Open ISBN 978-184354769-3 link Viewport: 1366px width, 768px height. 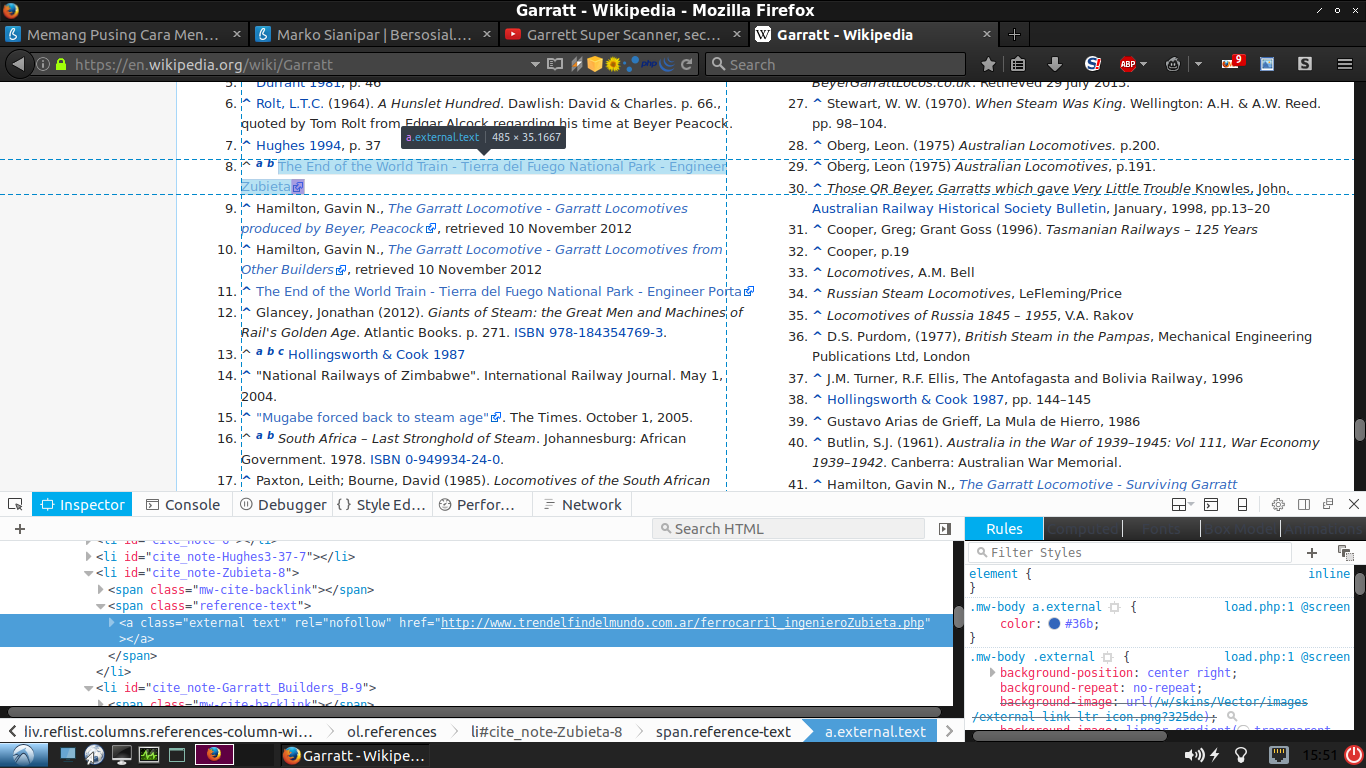[589, 332]
